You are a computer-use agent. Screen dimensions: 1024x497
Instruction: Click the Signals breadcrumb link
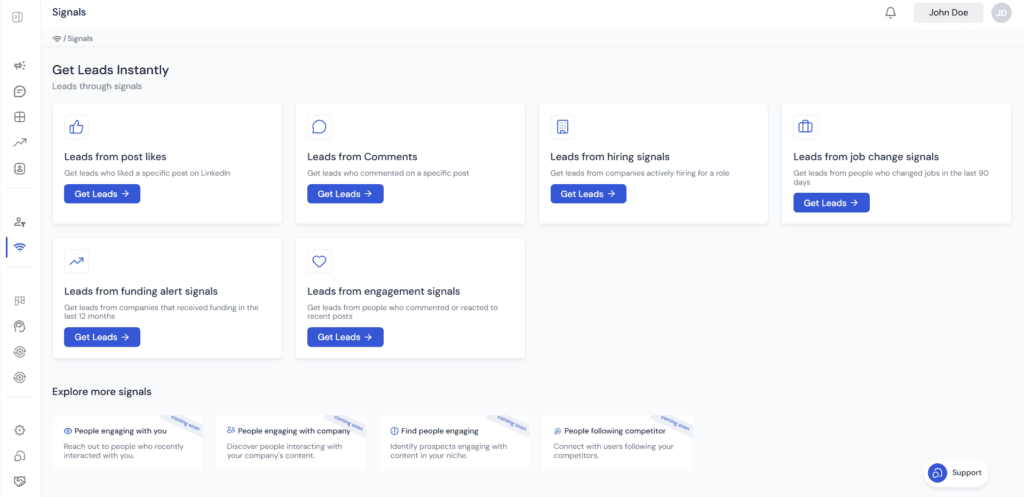pos(80,39)
